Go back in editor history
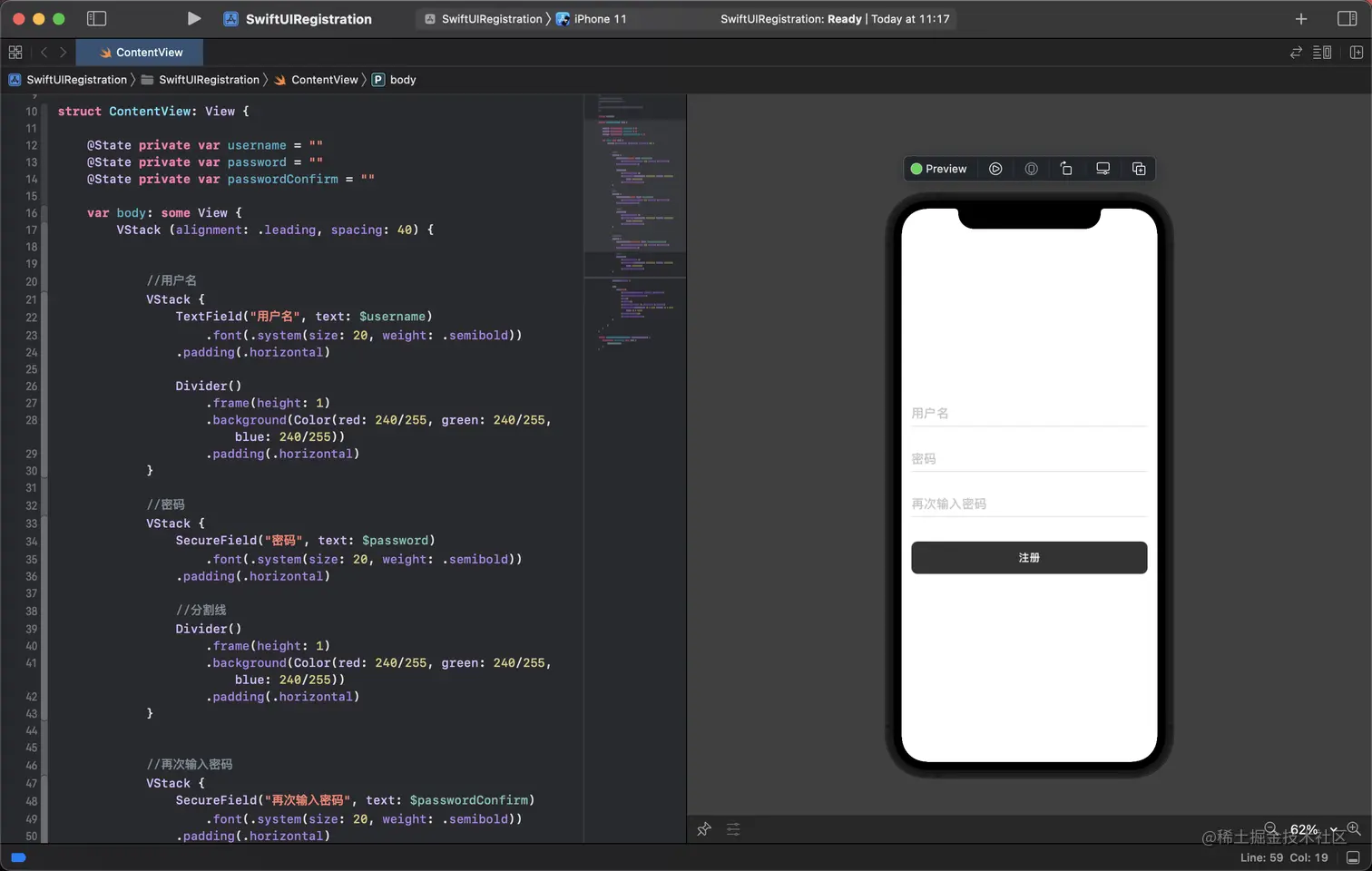1372x871 pixels. pyautogui.click(x=44, y=53)
